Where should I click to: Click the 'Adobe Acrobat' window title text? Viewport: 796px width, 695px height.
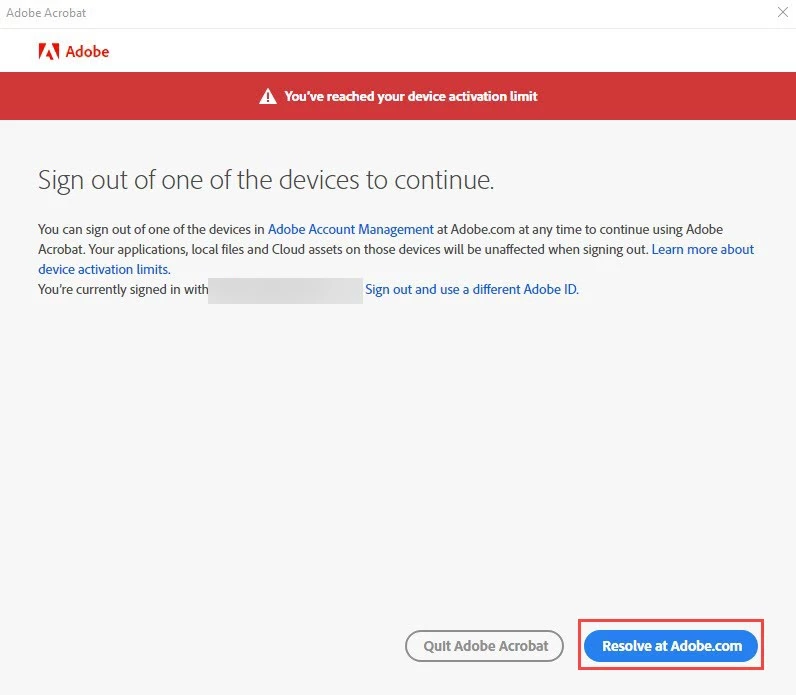[x=46, y=13]
